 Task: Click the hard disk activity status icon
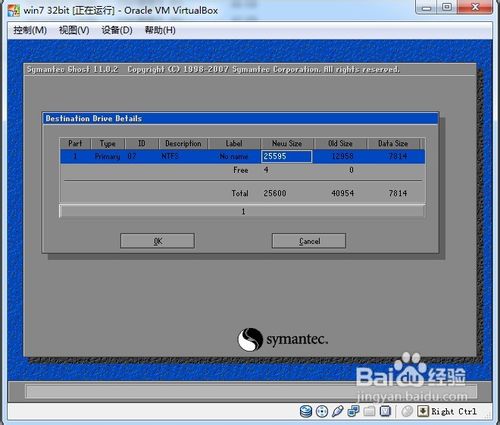306,411
